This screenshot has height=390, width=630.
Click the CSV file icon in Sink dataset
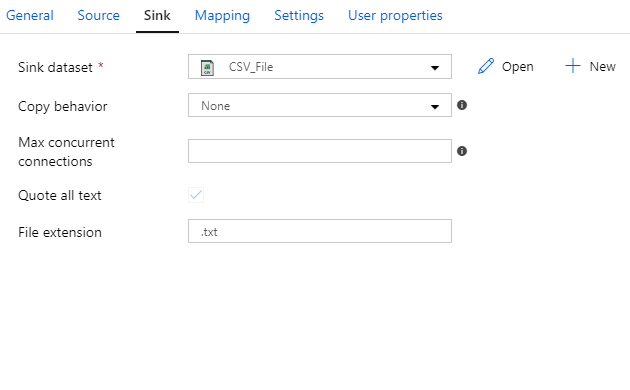tap(207, 67)
